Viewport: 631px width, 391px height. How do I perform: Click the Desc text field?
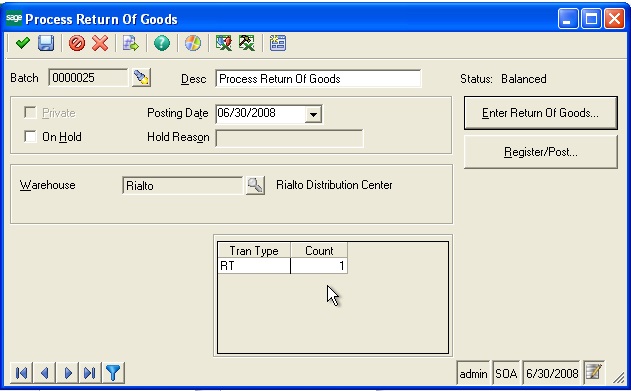tap(318, 78)
